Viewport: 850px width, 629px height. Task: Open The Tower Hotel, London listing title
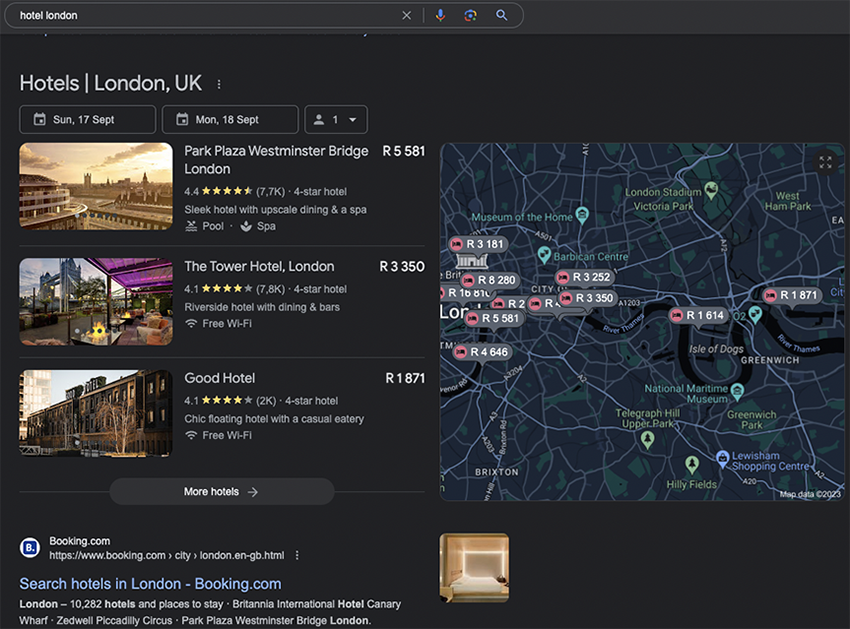pos(259,266)
